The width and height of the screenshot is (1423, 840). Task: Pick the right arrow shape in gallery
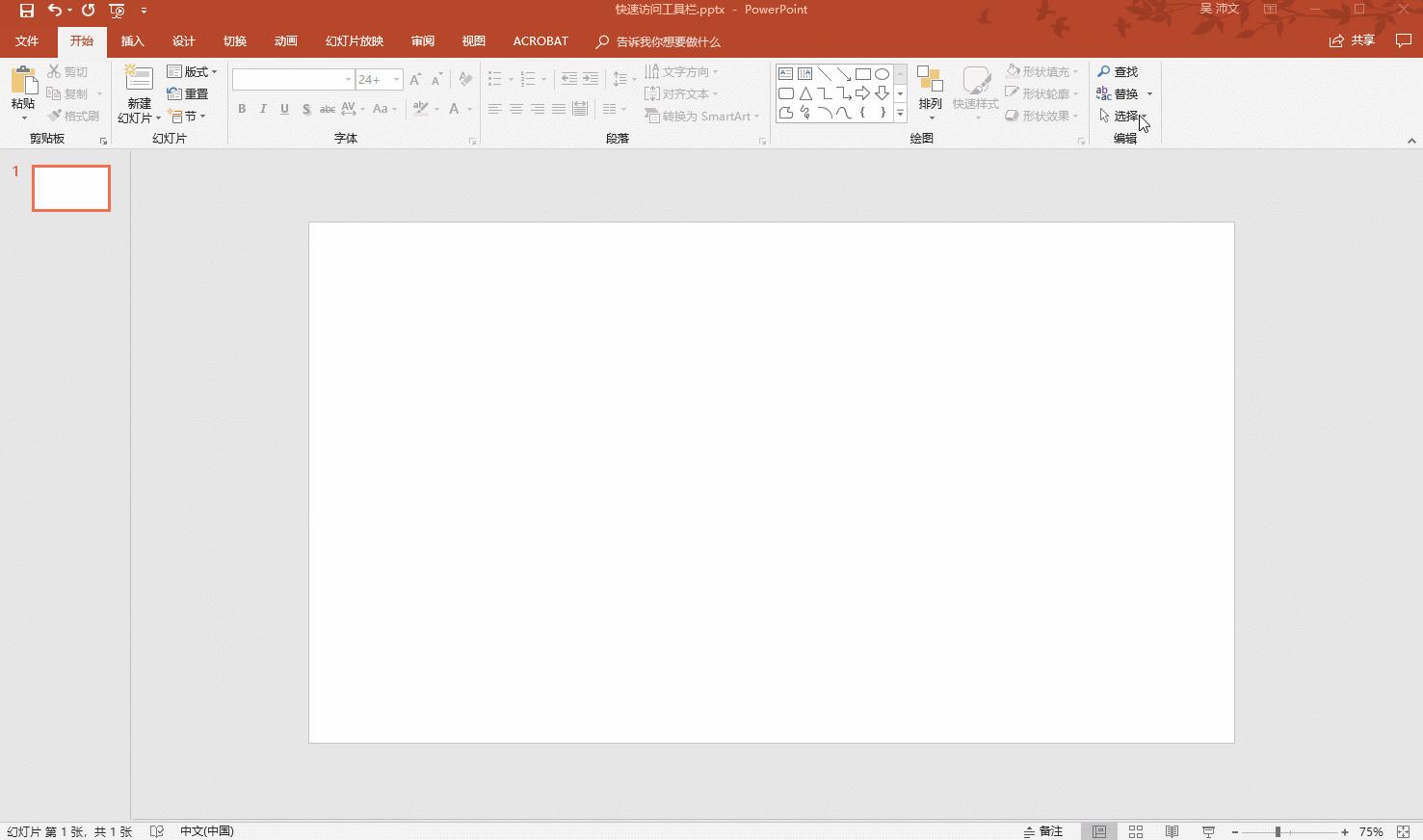coord(862,93)
